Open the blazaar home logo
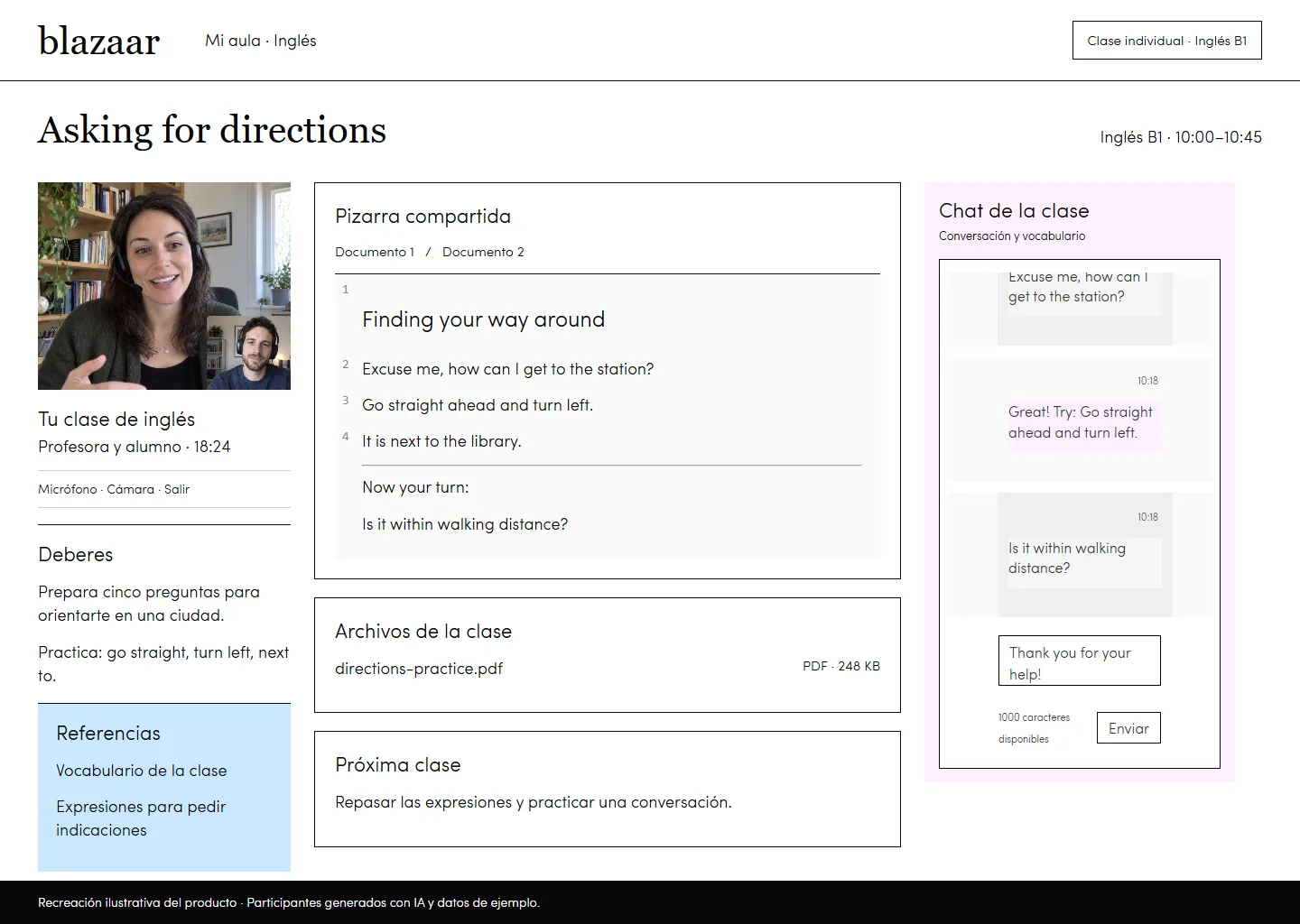This screenshot has width=1300, height=924. pyautogui.click(x=99, y=41)
